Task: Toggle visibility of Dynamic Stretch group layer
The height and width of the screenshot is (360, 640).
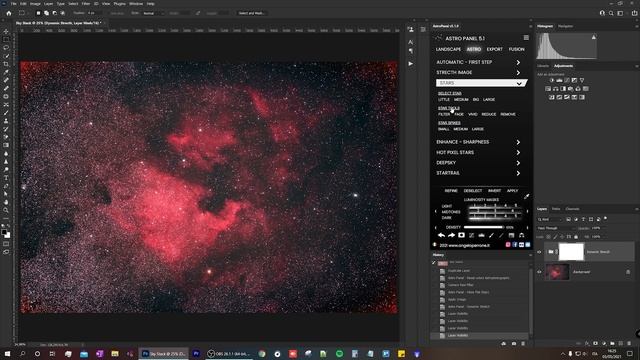Action: pos(539,252)
